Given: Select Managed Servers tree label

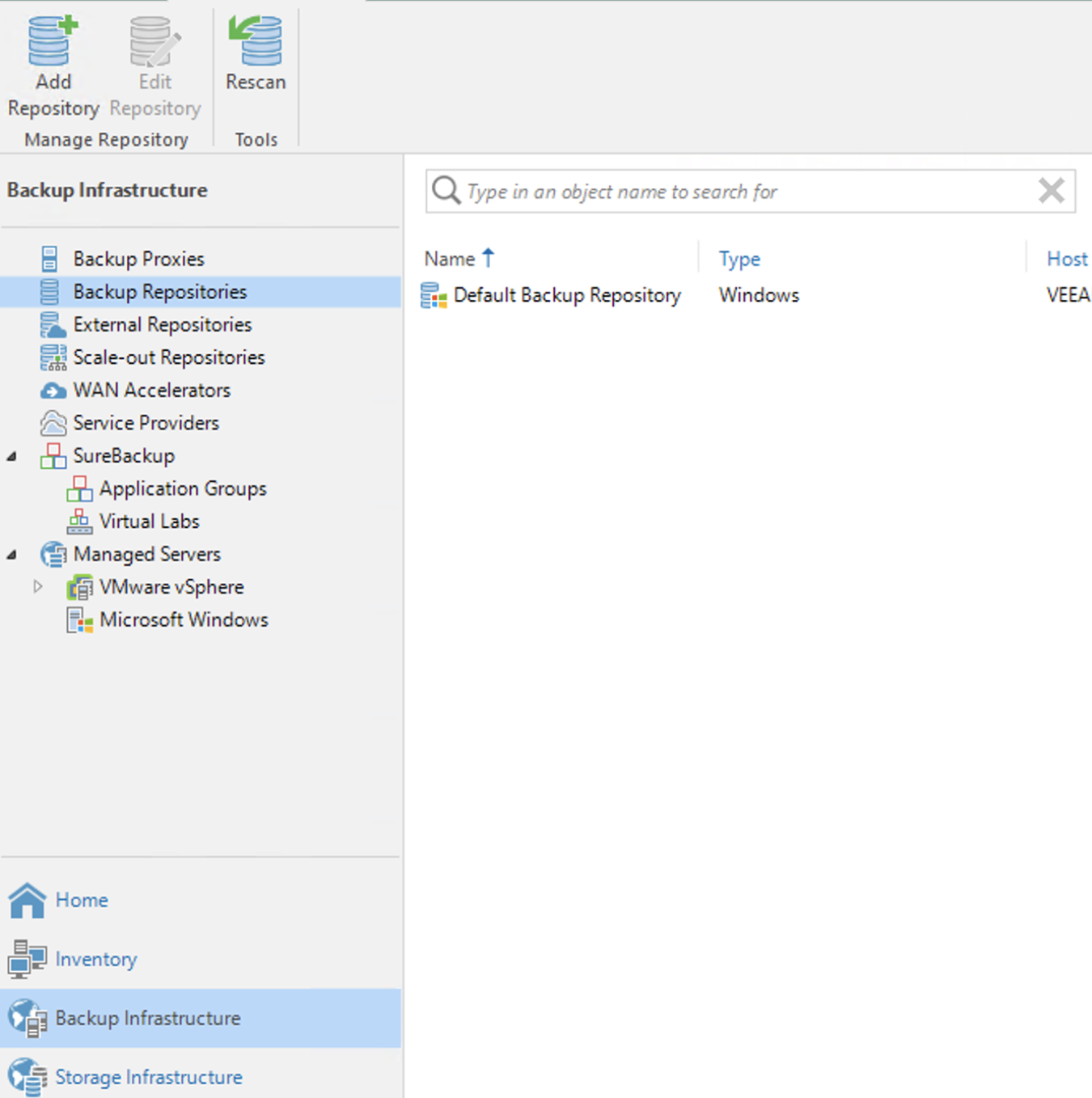Looking at the screenshot, I should 147,554.
